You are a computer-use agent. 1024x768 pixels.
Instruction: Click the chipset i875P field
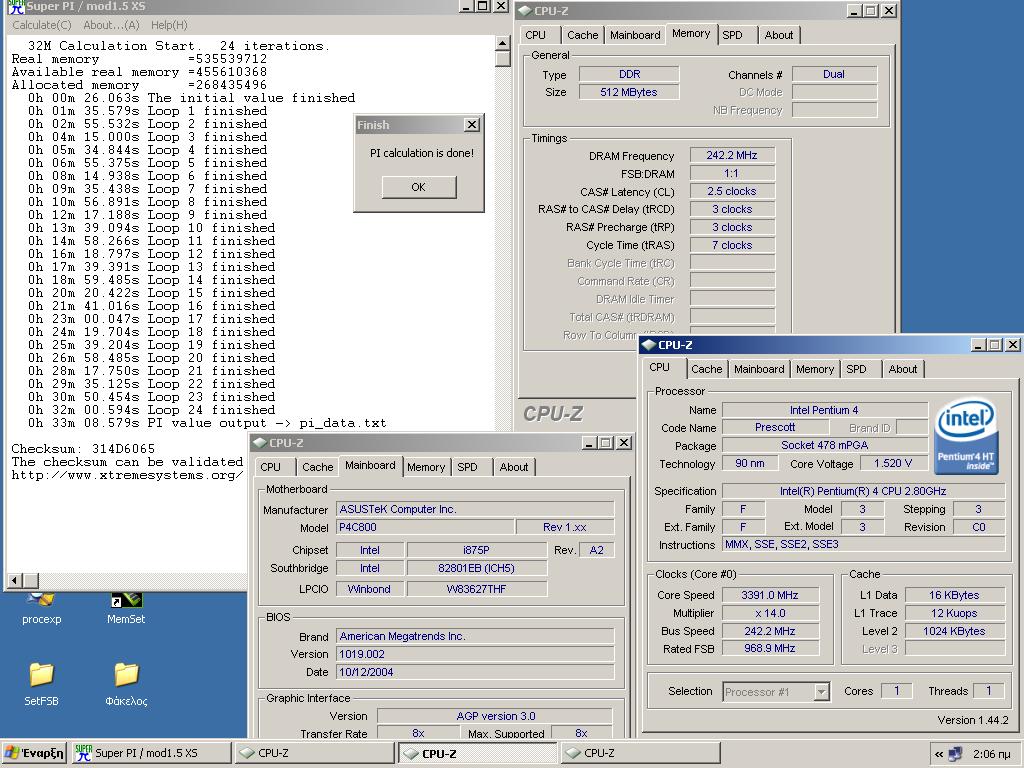click(477, 550)
